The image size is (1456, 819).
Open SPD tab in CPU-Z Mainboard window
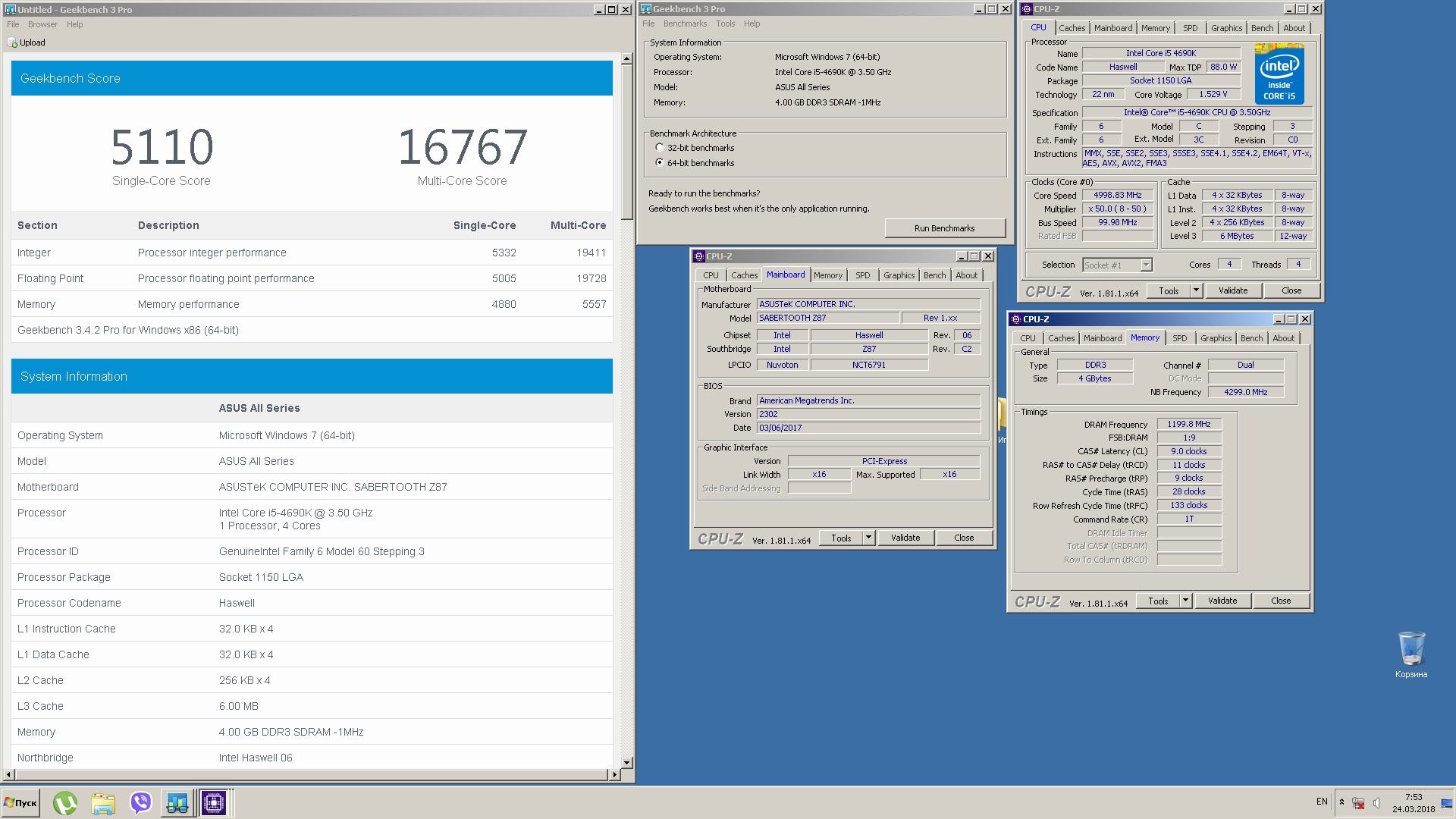862,275
